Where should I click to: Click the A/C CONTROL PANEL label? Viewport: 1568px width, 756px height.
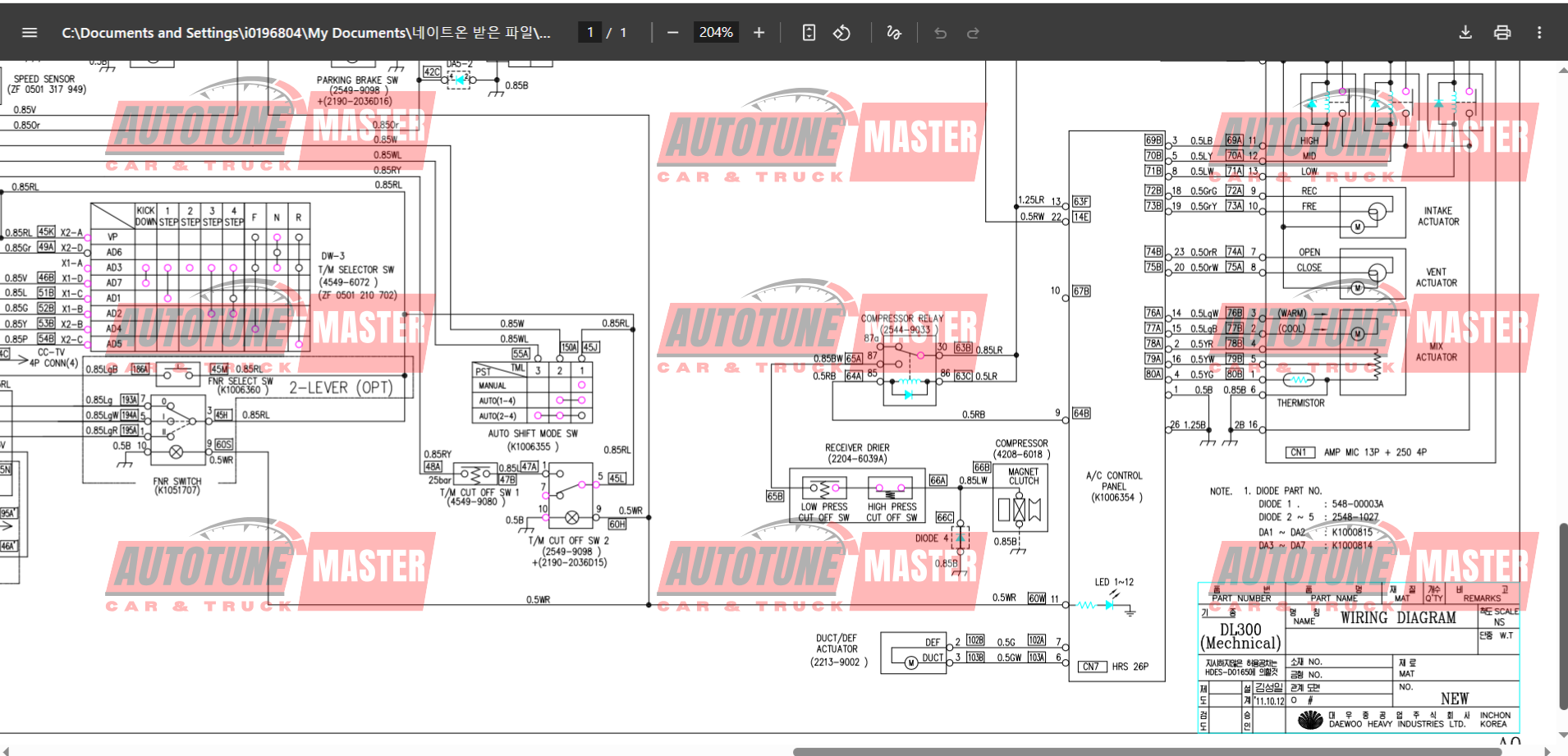pos(1114,486)
